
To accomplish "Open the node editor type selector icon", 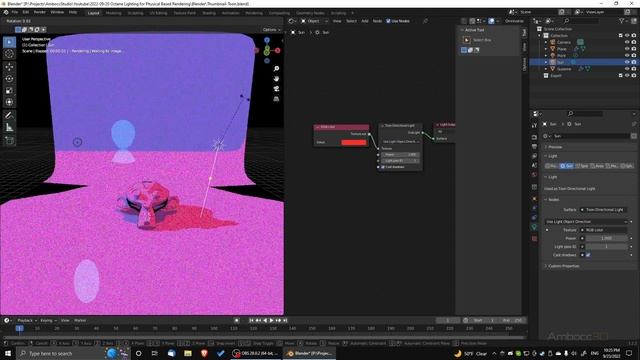I will pos(291,21).
